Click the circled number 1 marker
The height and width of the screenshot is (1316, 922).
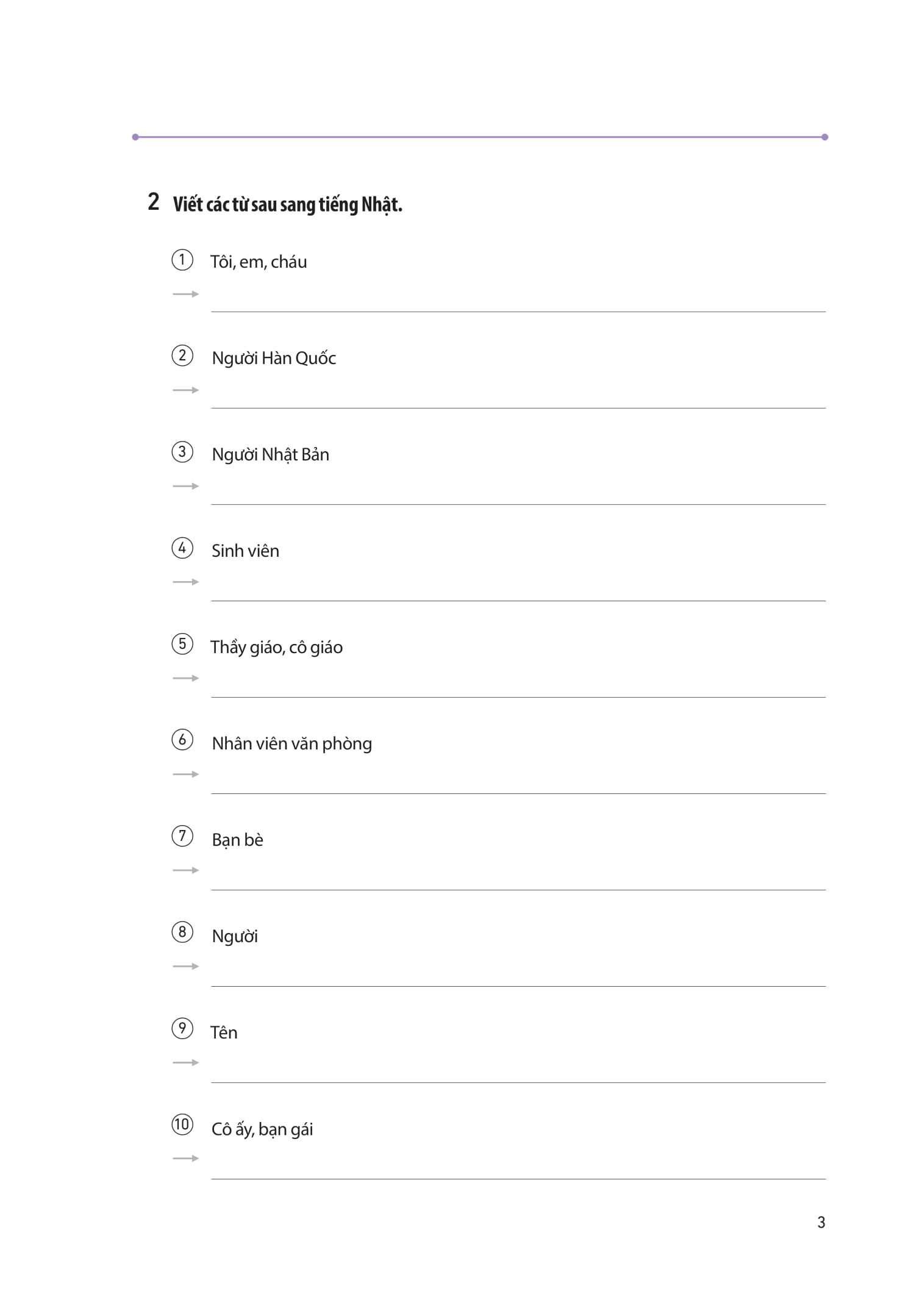pyautogui.click(x=182, y=260)
